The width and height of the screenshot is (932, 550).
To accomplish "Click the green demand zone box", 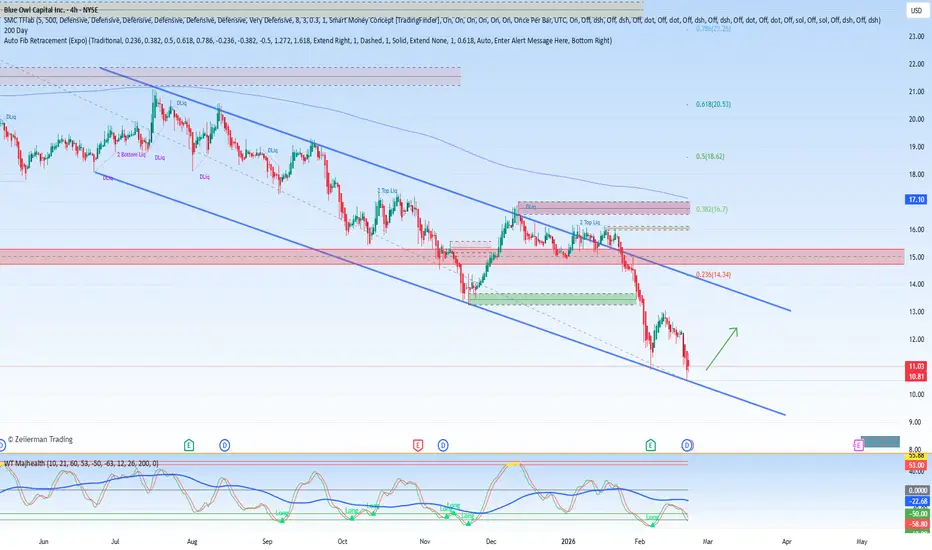I will [552, 299].
